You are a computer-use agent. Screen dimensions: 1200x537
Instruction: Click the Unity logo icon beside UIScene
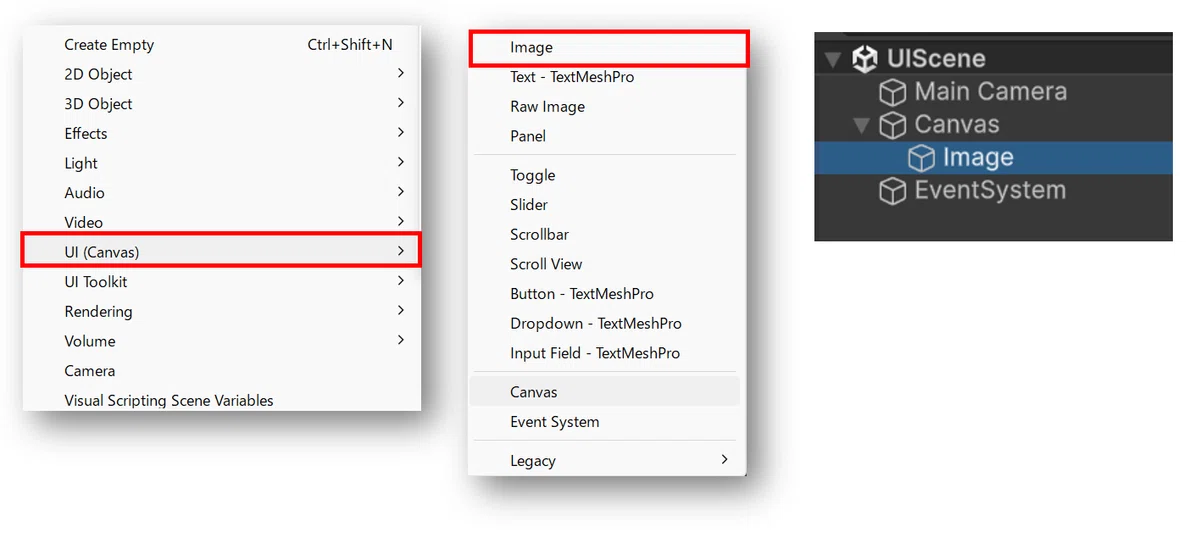point(865,59)
